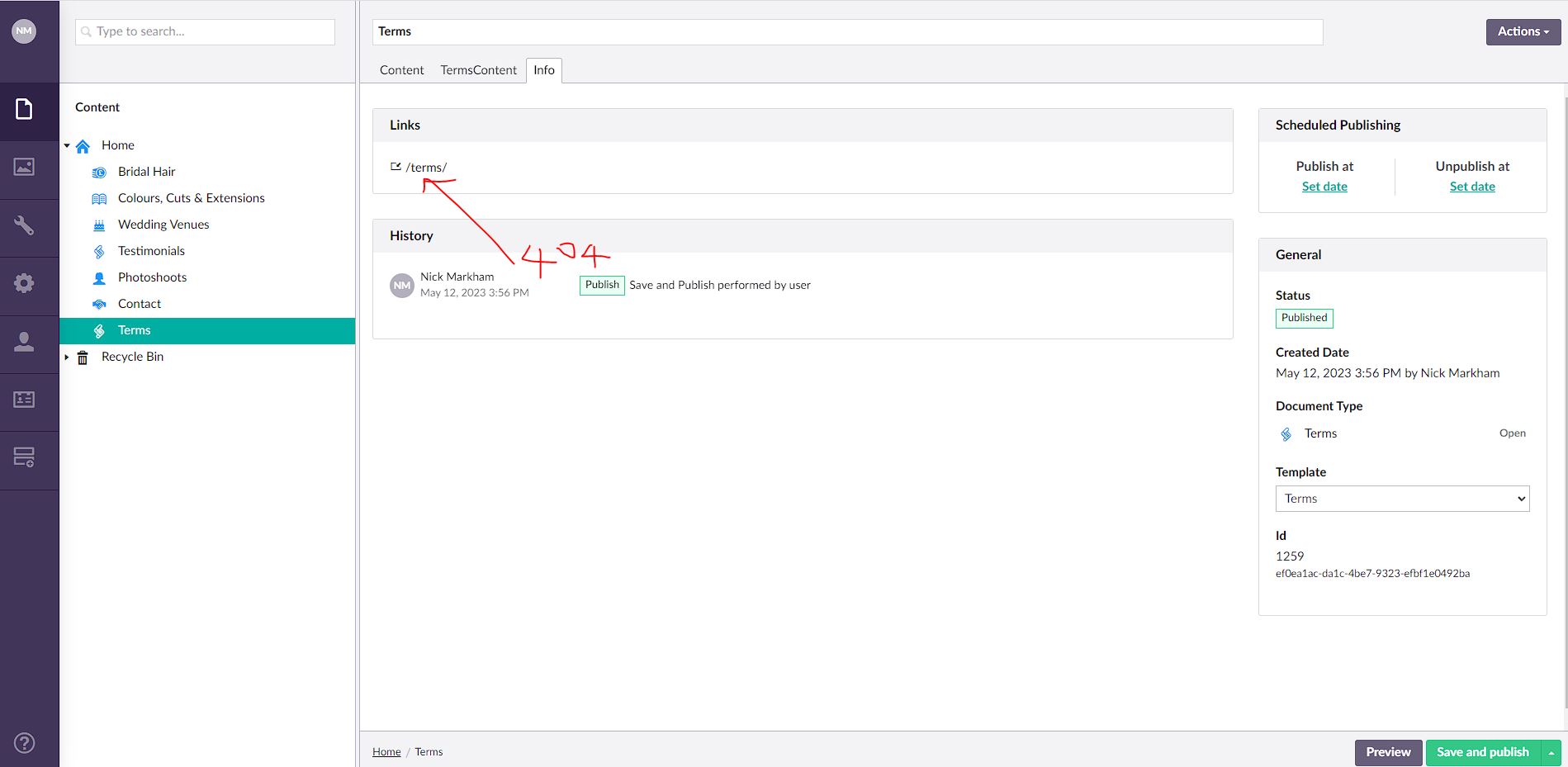The image size is (1568, 767).
Task: Open the Settings wrench section
Action: 24,225
